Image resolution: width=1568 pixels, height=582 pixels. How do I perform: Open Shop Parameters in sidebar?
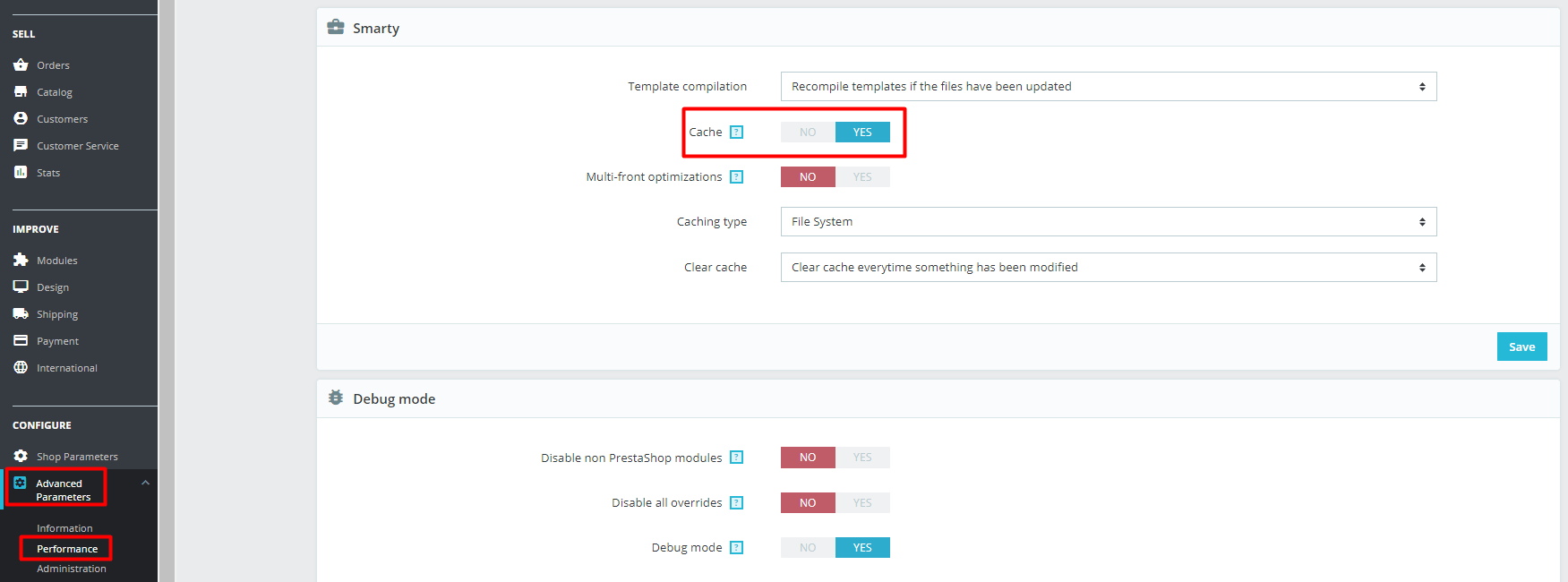point(77,457)
